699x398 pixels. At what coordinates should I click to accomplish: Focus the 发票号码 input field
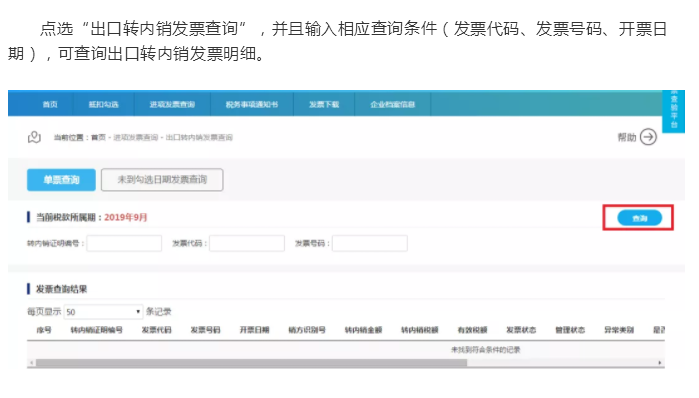(x=370, y=243)
